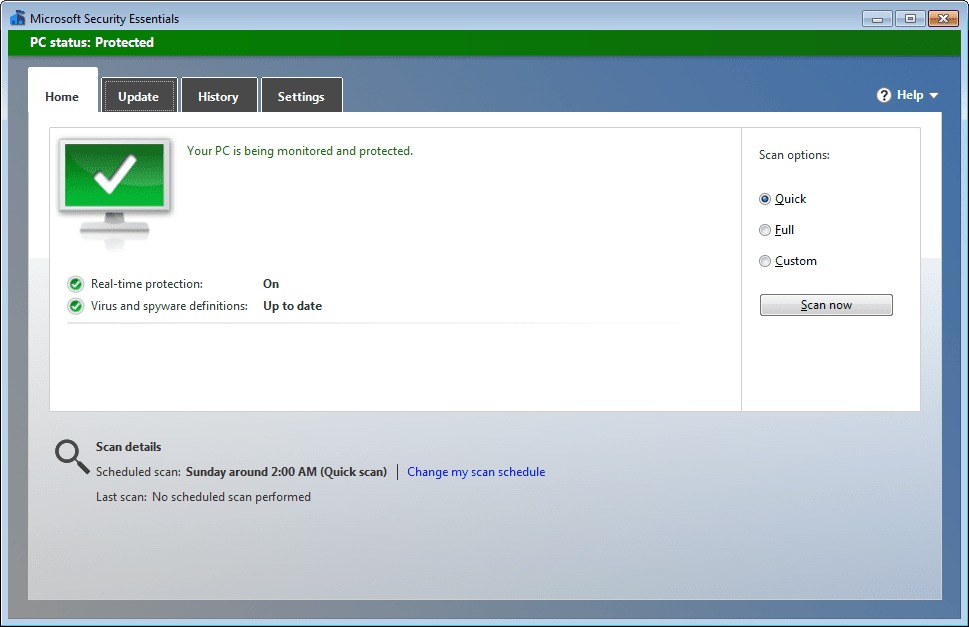Minimize the Security Essentials window

(x=876, y=17)
